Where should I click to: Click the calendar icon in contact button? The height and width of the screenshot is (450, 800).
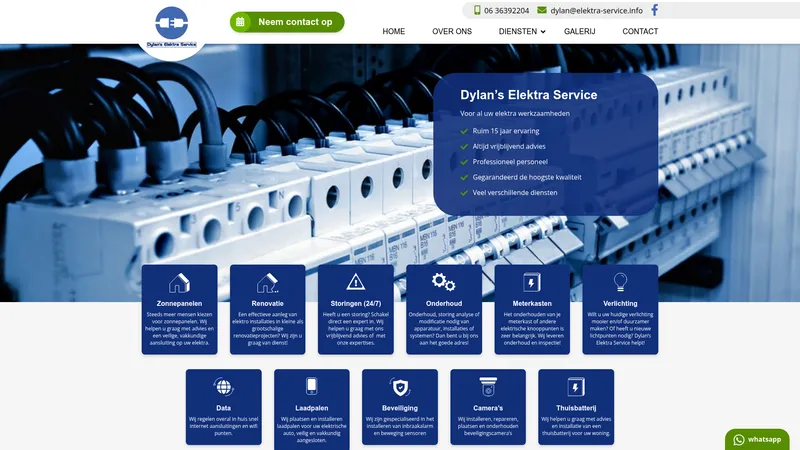(x=240, y=22)
